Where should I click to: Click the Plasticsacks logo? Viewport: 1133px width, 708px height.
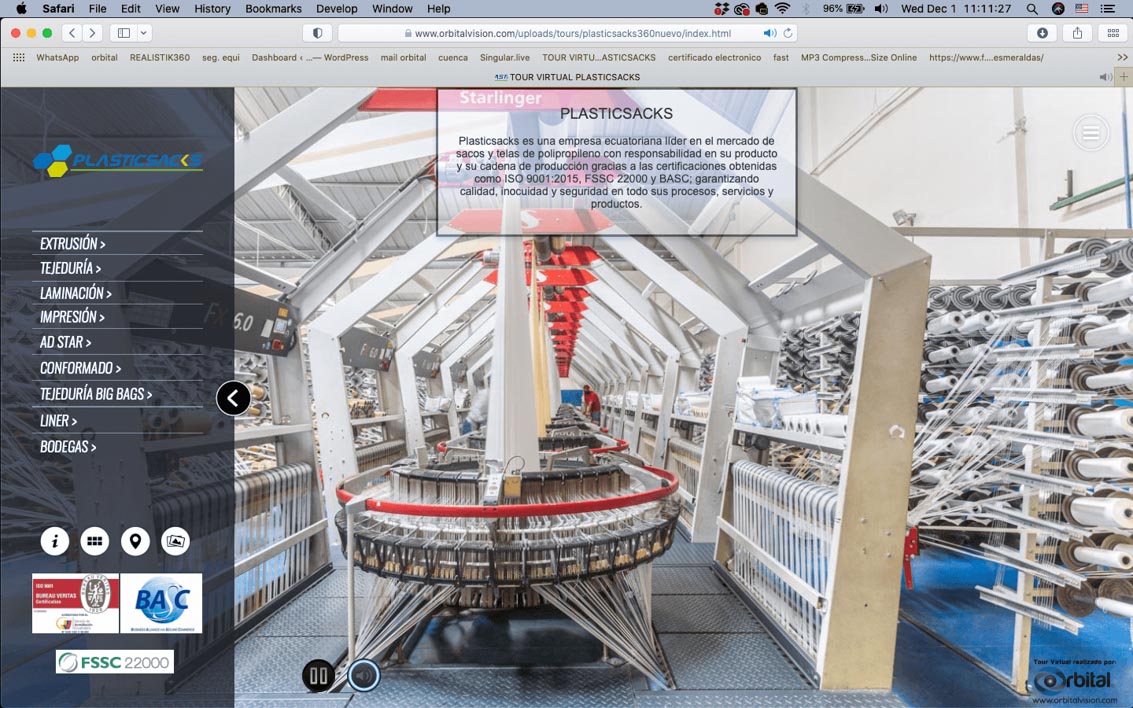pyautogui.click(x=118, y=160)
